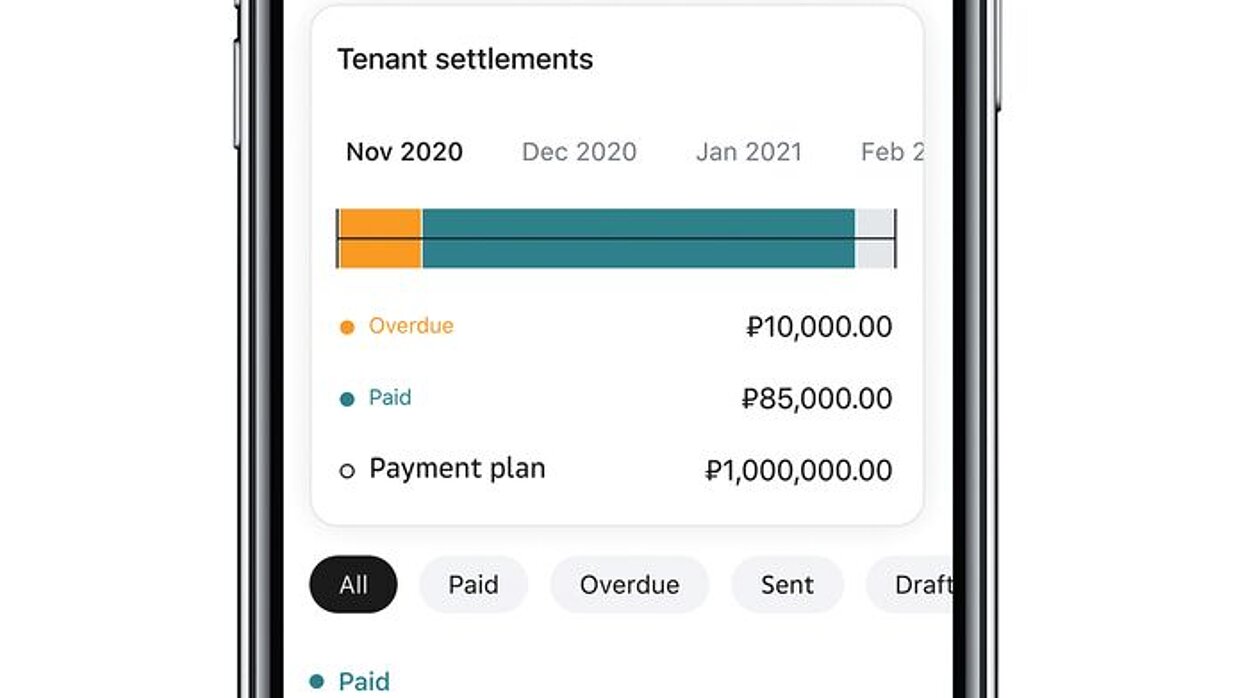Filter invoices by Paid chip
Image resolution: width=1240 pixels, height=698 pixels.
coord(473,585)
